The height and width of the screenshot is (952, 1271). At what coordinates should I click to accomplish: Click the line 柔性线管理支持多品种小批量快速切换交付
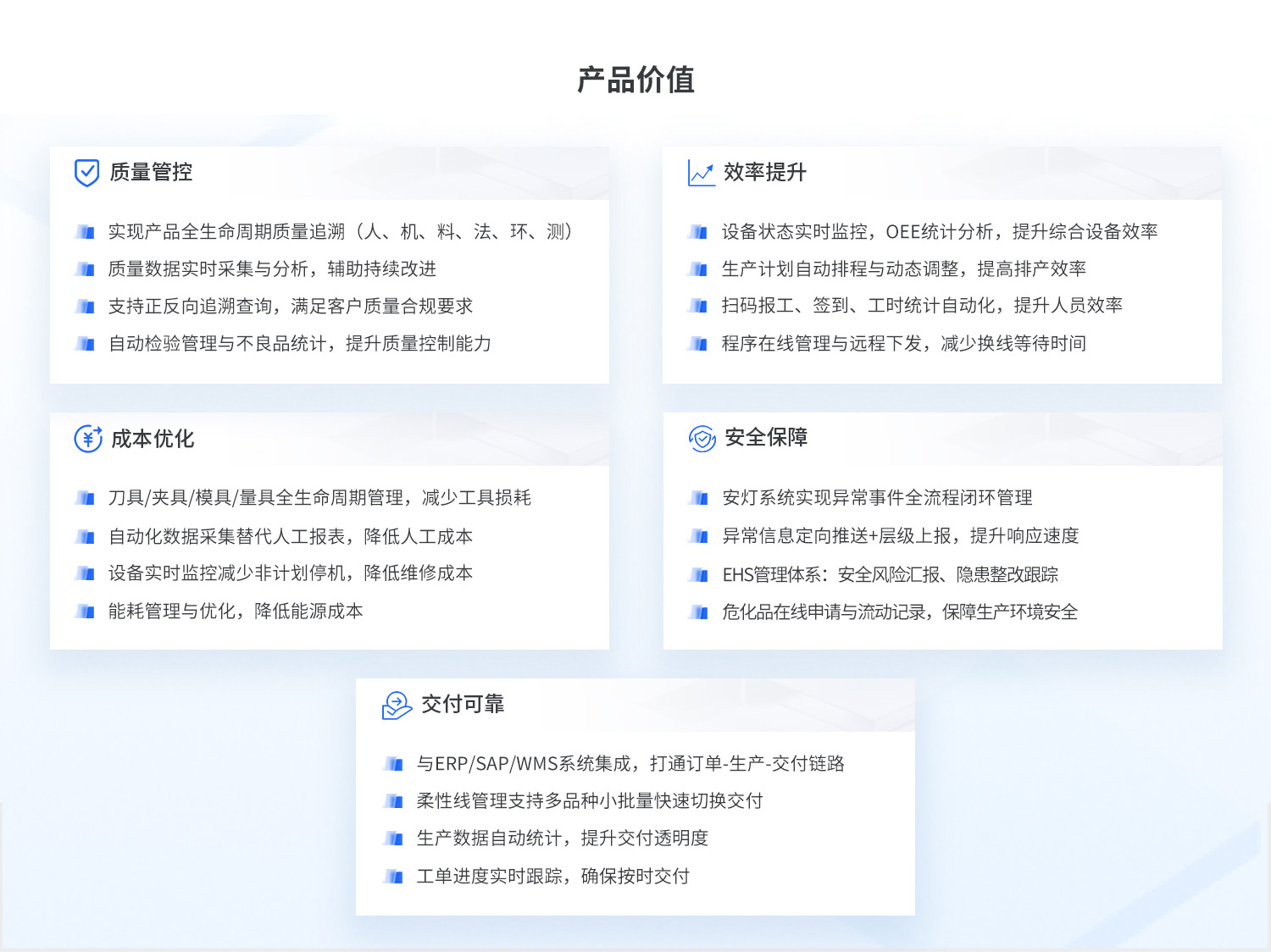590,801
